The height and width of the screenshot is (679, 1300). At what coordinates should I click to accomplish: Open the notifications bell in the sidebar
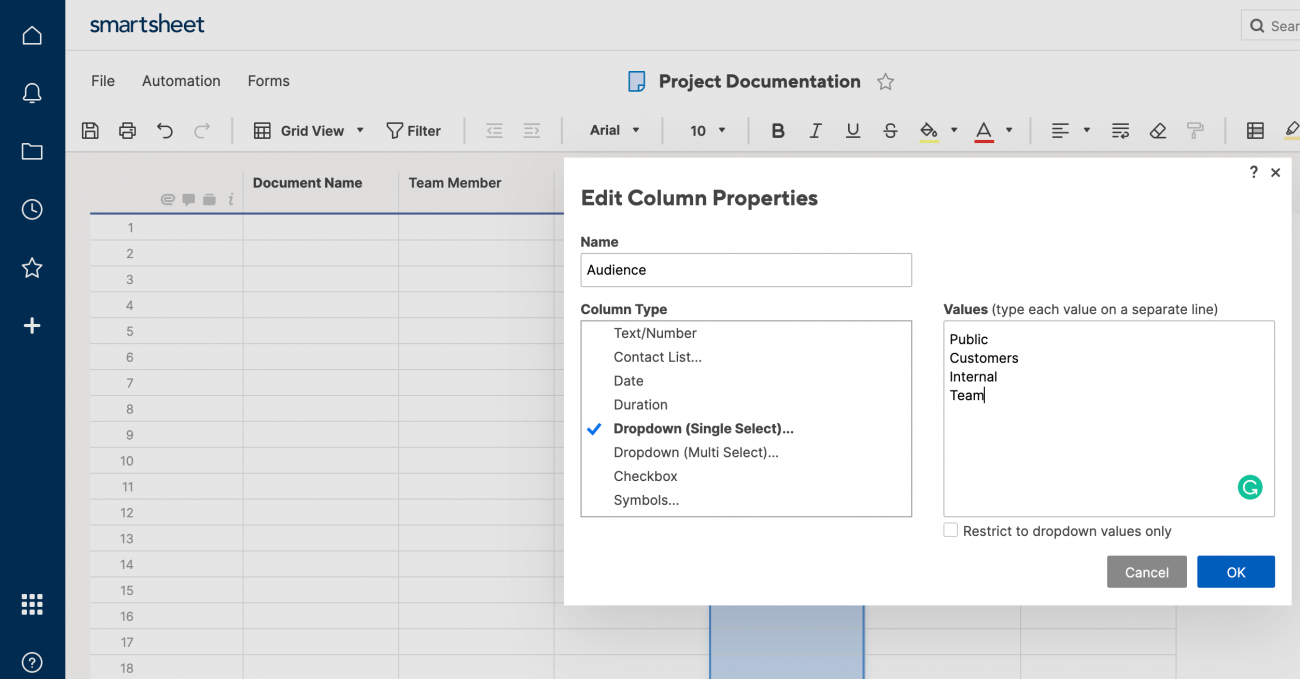tap(32, 92)
